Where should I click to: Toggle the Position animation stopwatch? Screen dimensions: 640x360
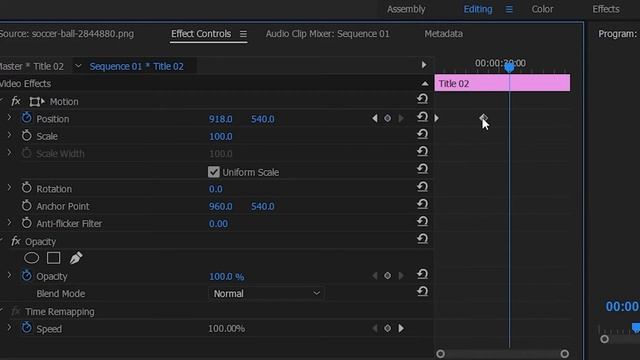tap(27, 118)
